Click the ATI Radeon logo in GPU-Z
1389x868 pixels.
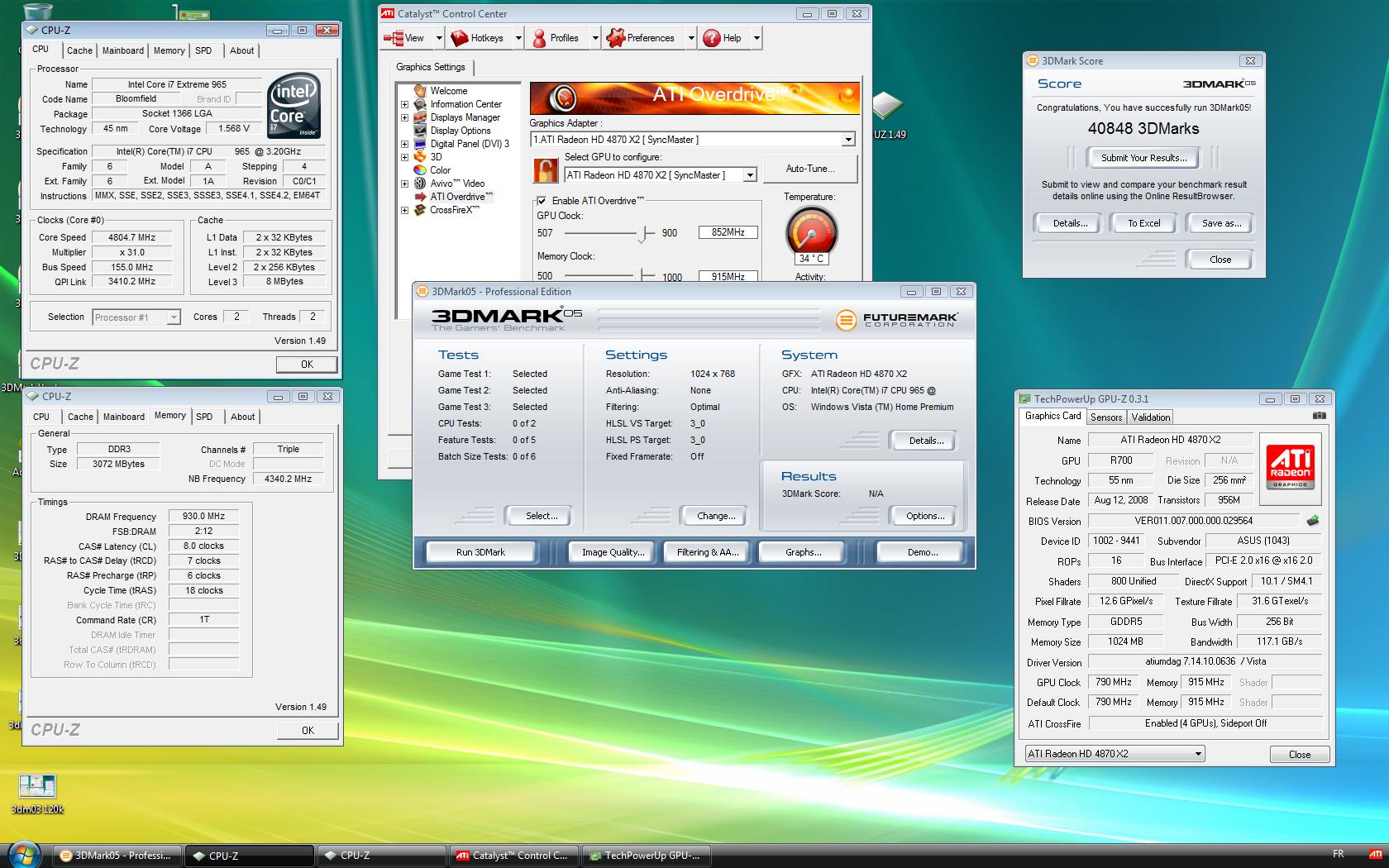1290,467
